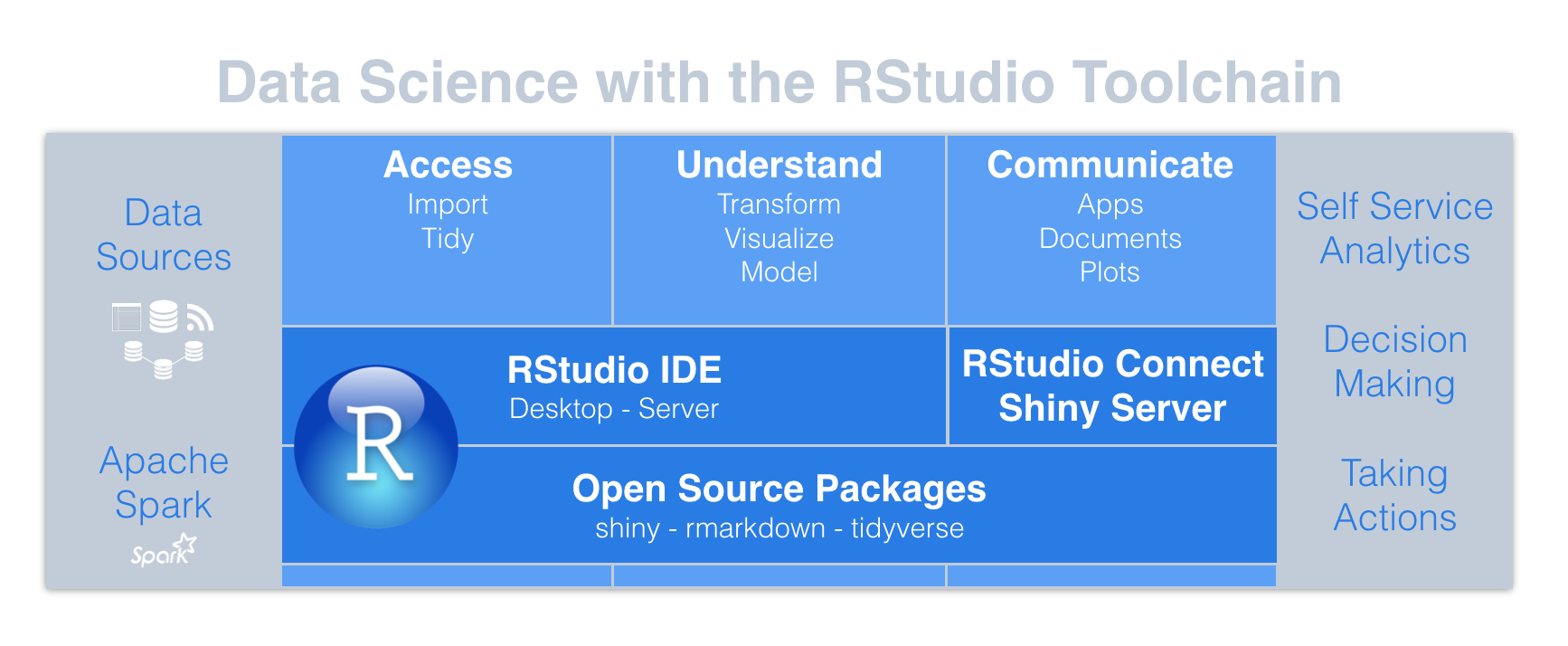Click the RSS feed icon
This screenshot has height=646, width=1568.
point(200,318)
